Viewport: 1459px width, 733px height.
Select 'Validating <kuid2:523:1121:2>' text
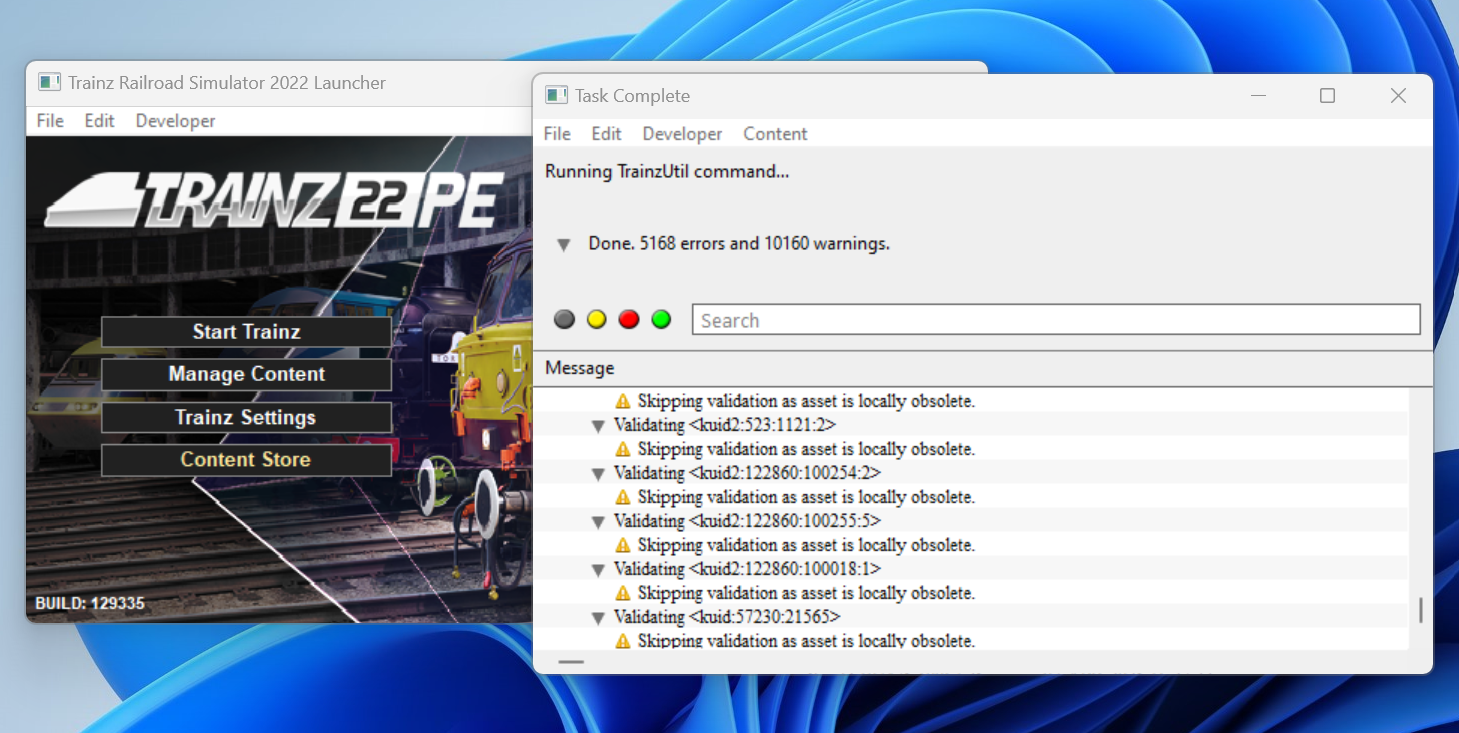pyautogui.click(x=725, y=425)
